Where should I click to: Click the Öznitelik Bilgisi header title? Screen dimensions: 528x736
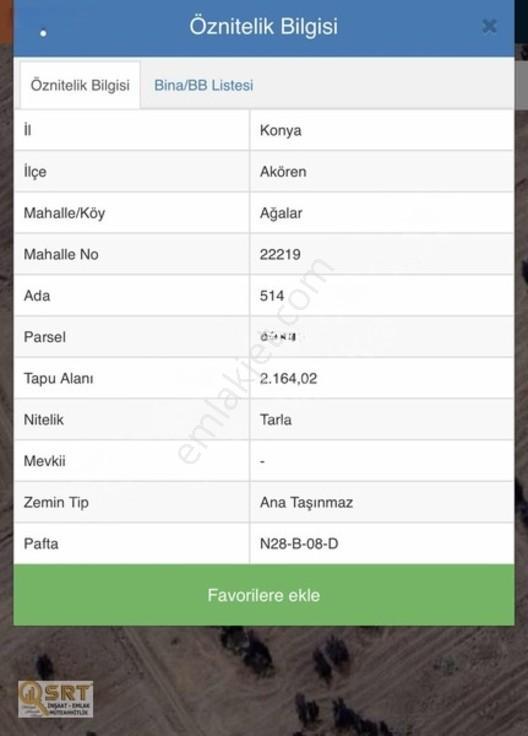(x=264, y=26)
